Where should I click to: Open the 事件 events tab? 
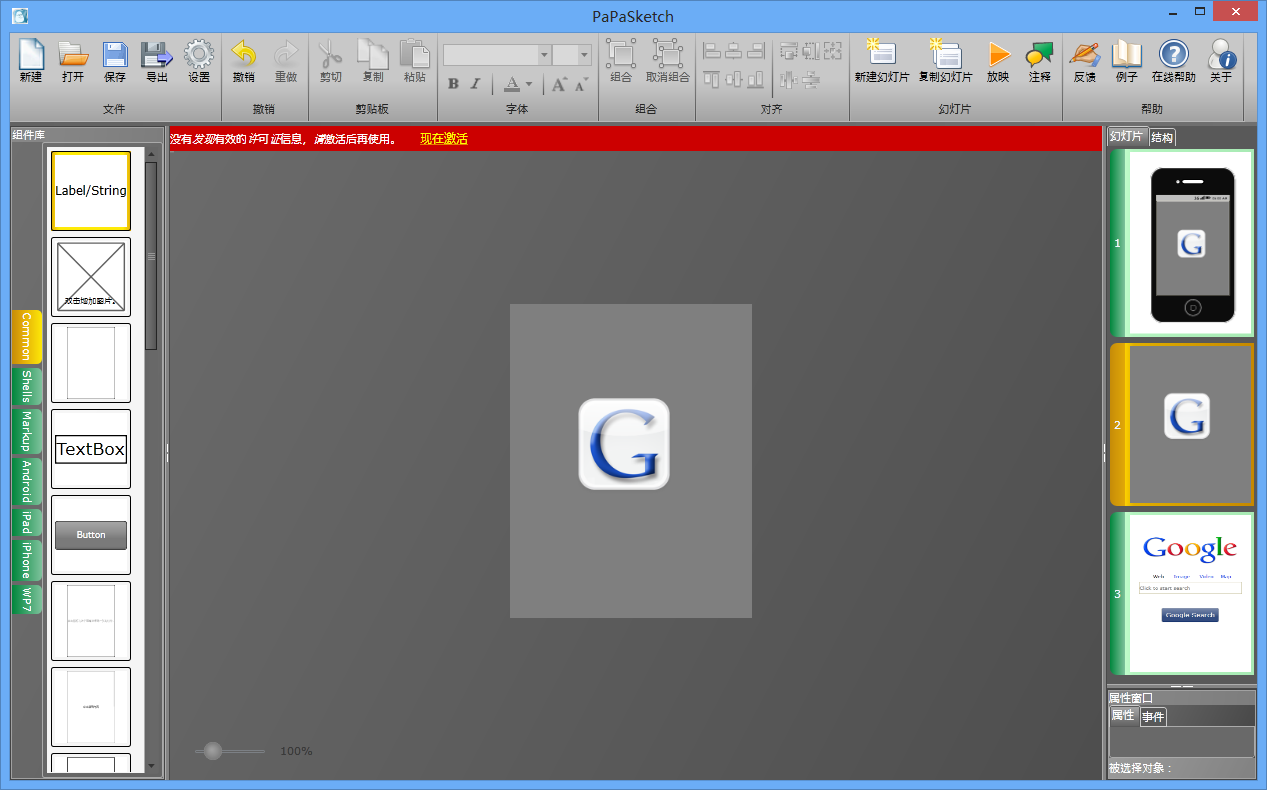pyautogui.click(x=1153, y=717)
